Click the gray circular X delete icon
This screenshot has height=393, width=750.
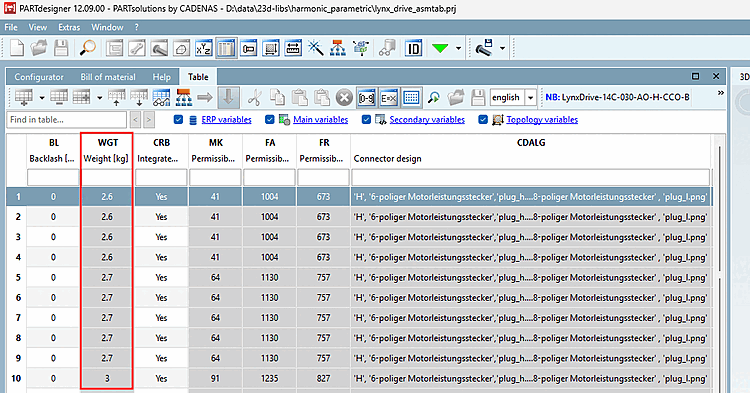click(344, 98)
